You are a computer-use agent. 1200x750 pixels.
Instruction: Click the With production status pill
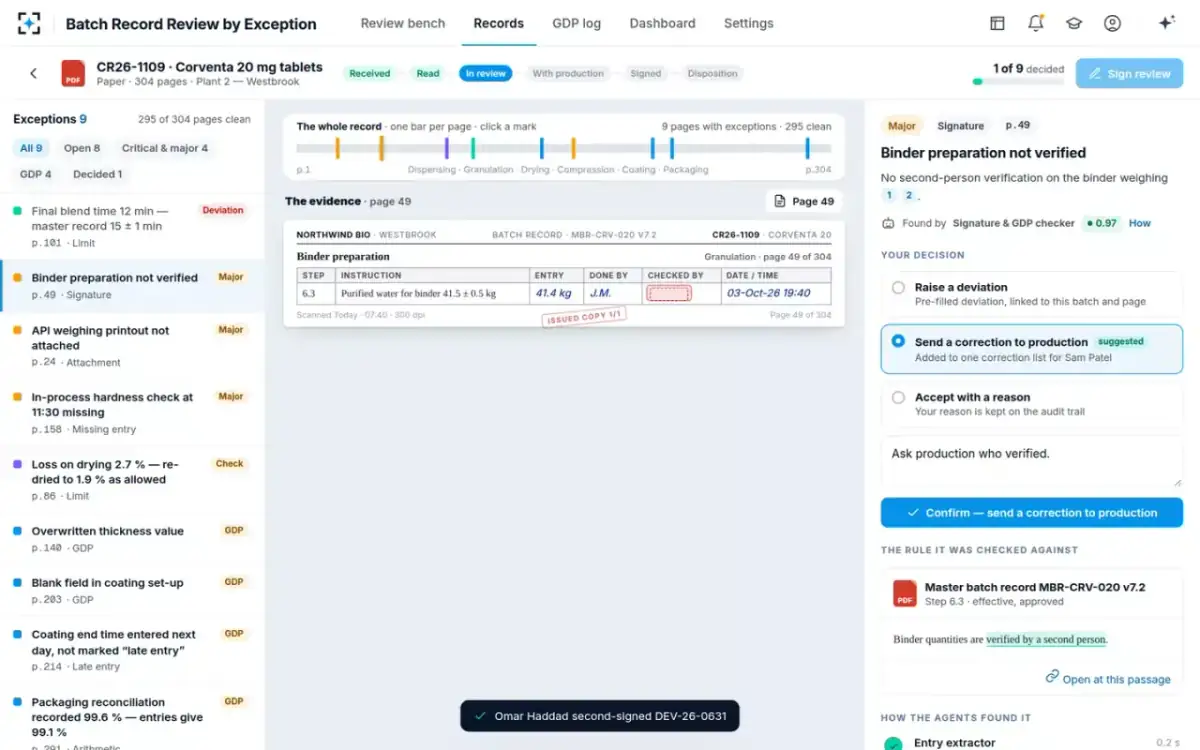(x=568, y=73)
